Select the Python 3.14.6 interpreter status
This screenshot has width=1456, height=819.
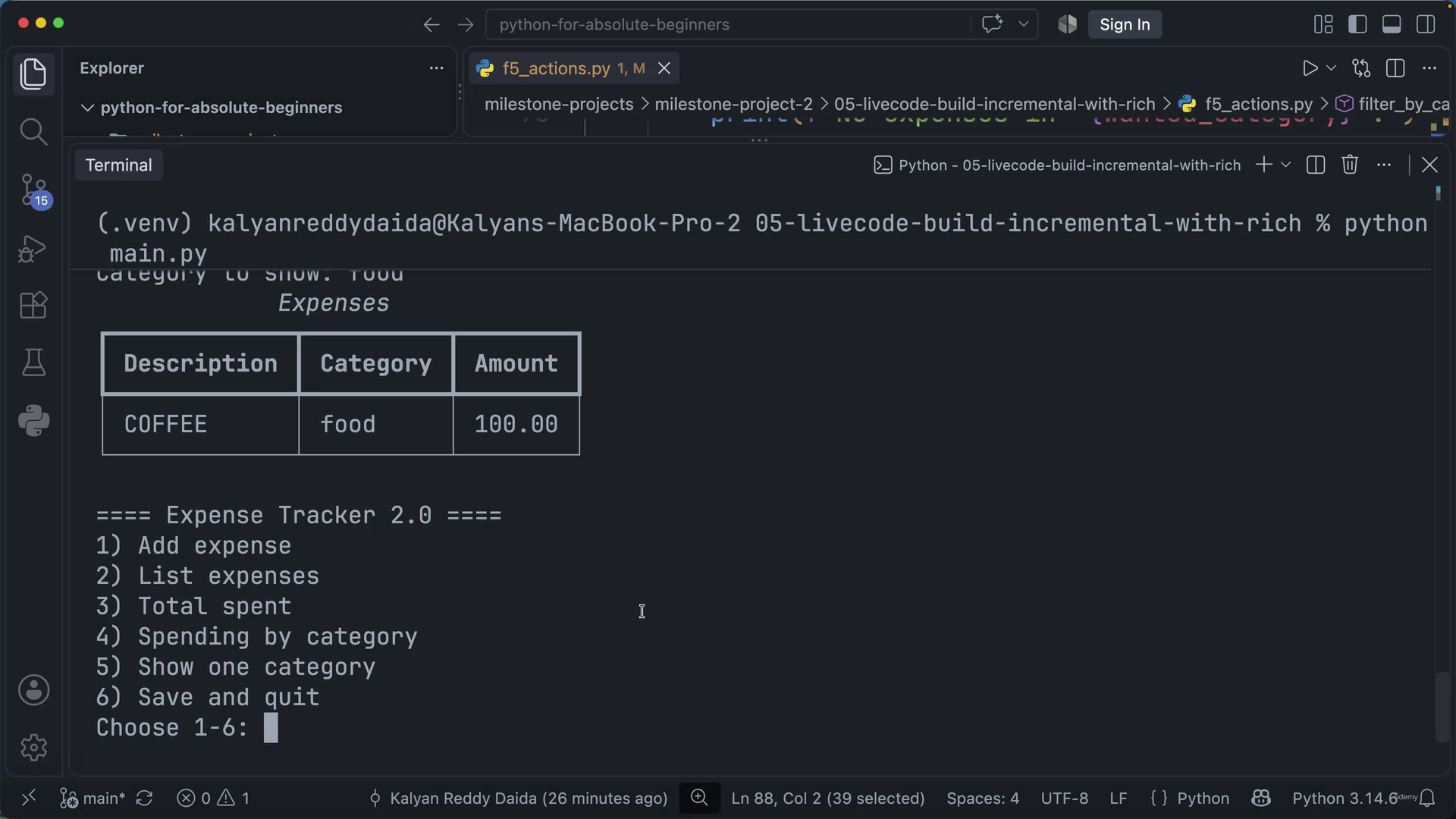pyautogui.click(x=1345, y=799)
